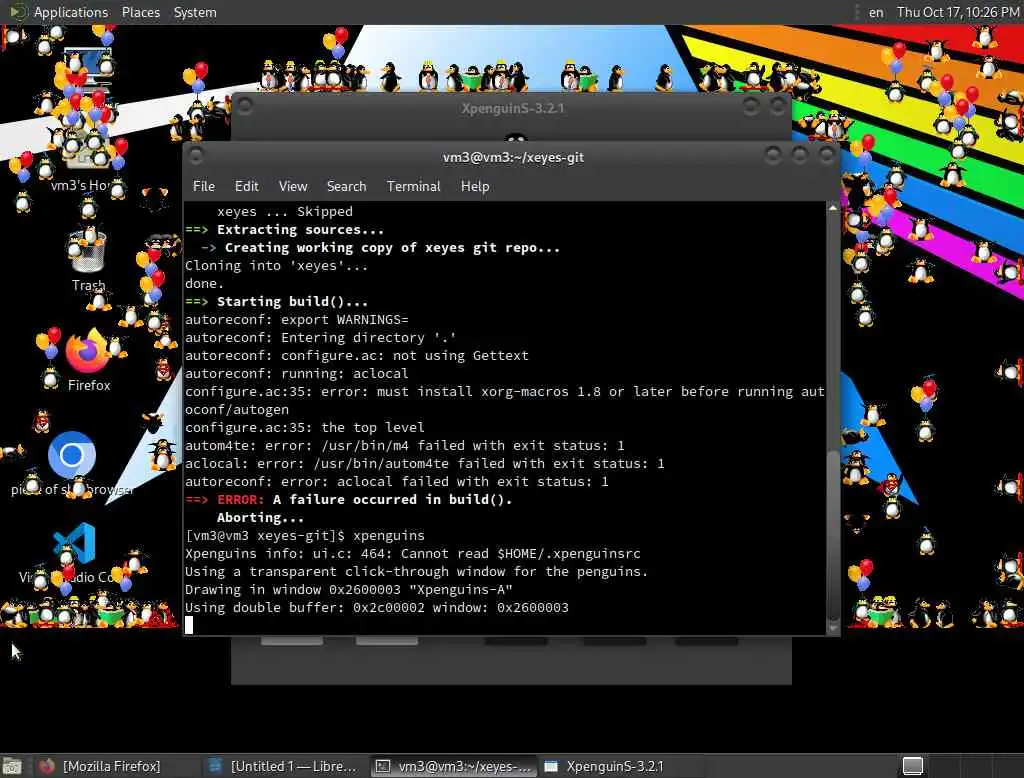The width and height of the screenshot is (1024, 778).
Task: Open the Search menu in terminal
Action: click(x=346, y=186)
